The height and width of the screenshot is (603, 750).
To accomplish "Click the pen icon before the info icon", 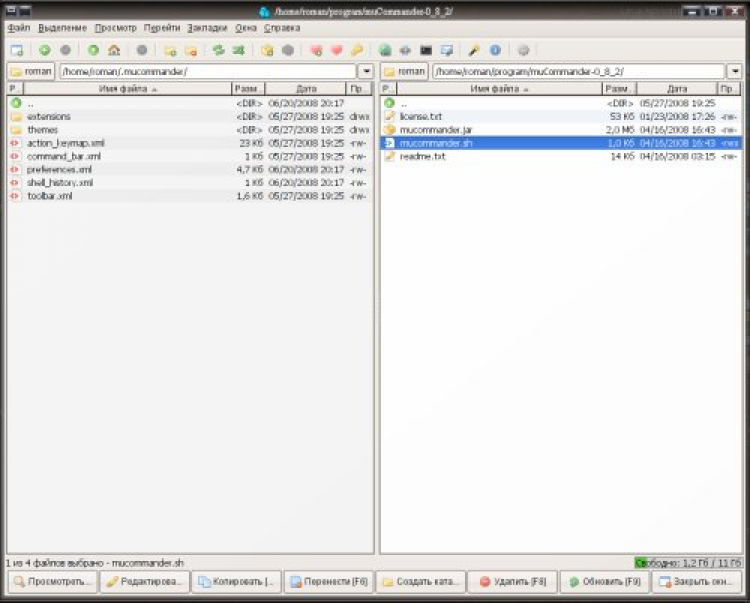I will (474, 50).
